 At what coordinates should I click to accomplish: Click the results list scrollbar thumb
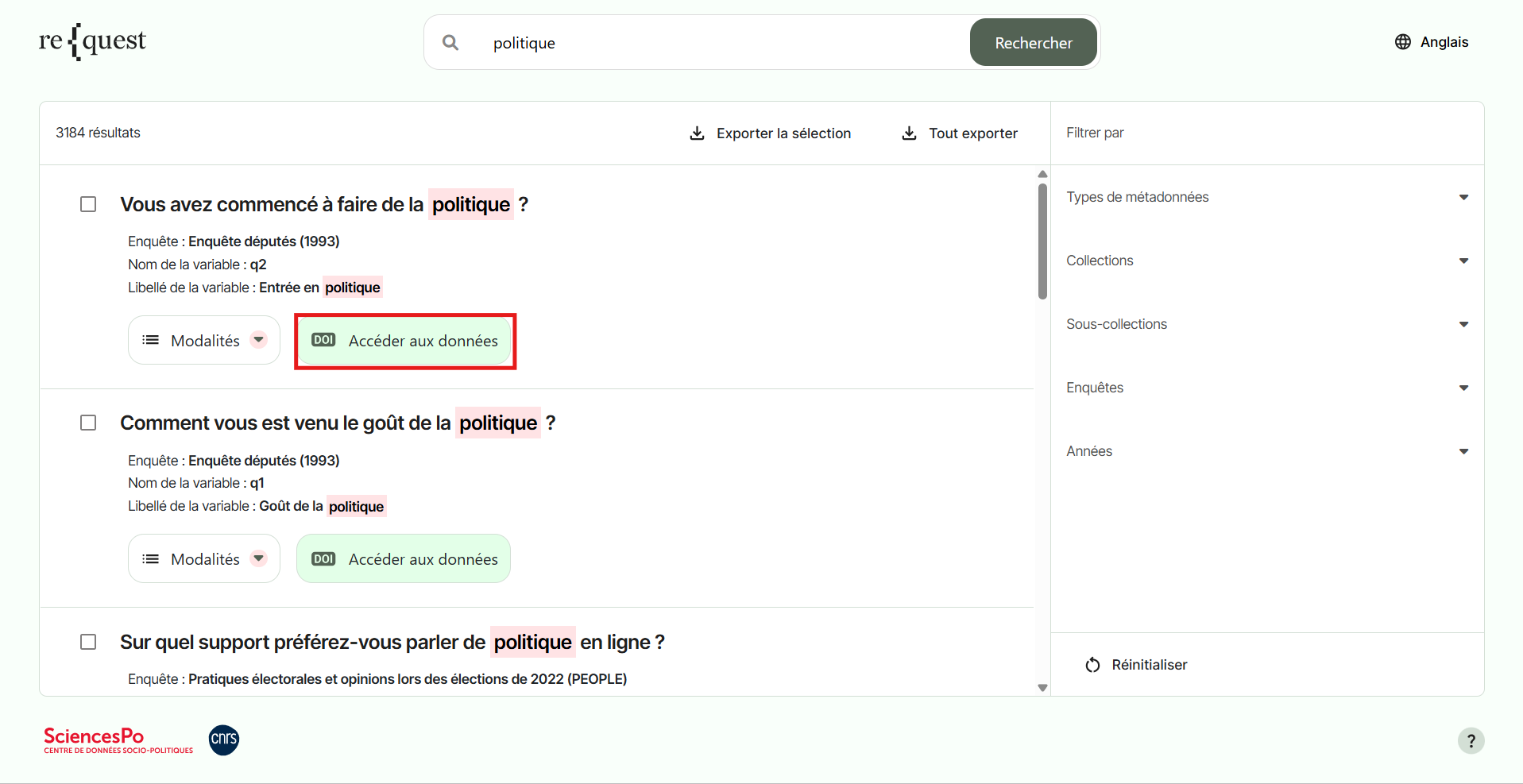[x=1042, y=241]
